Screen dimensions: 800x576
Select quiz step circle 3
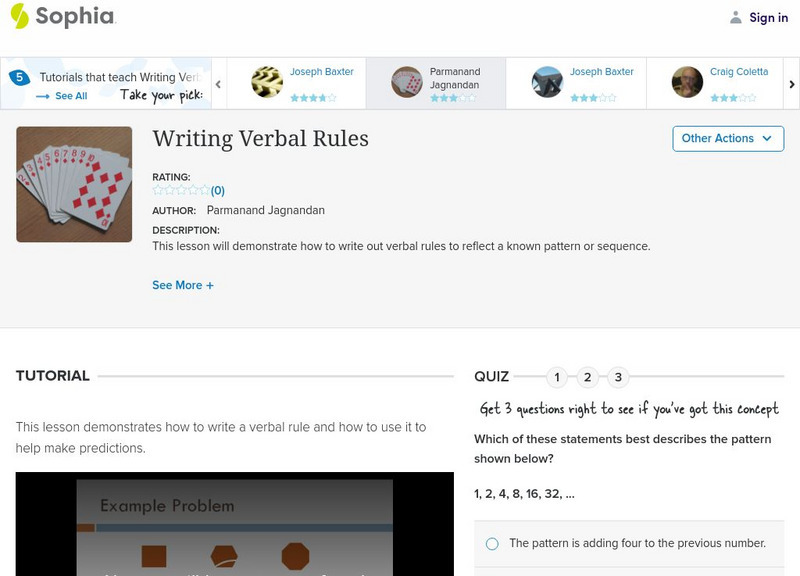(x=618, y=377)
